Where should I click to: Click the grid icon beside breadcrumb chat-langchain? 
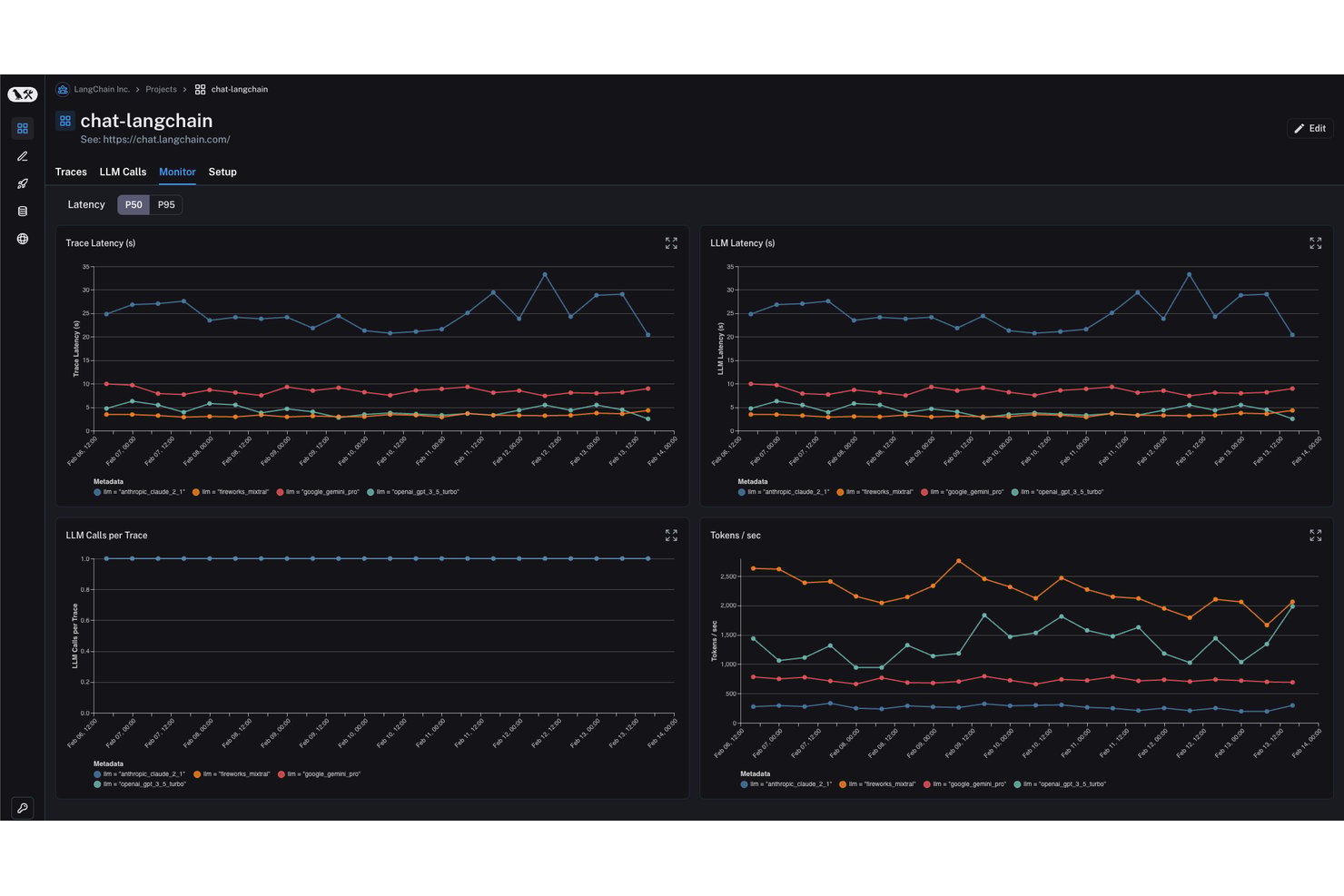click(200, 90)
